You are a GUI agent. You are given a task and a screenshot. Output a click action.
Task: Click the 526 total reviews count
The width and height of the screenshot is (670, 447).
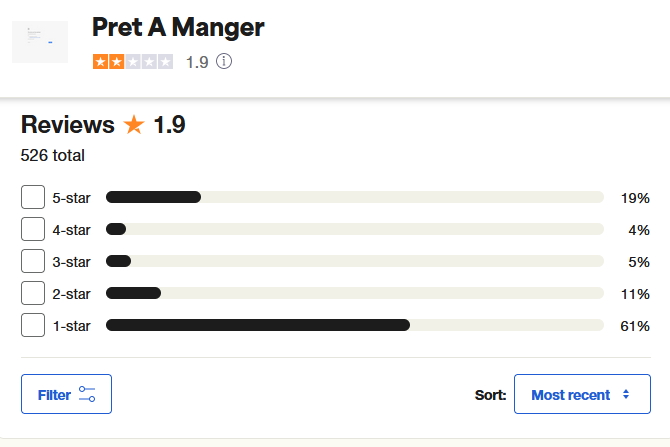click(x=53, y=156)
